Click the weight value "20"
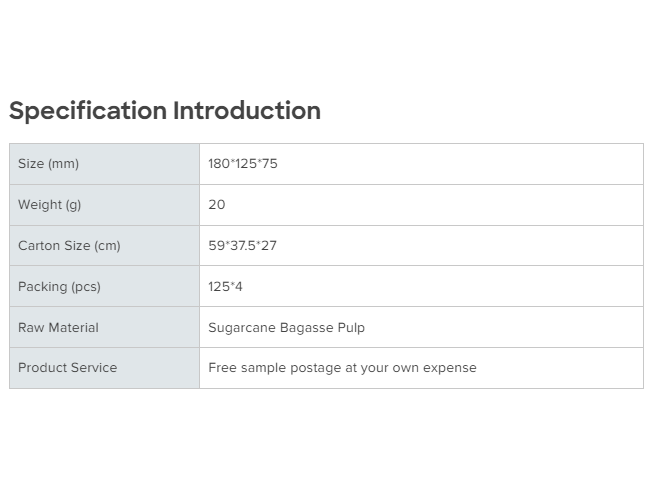The image size is (664, 483). click(217, 205)
